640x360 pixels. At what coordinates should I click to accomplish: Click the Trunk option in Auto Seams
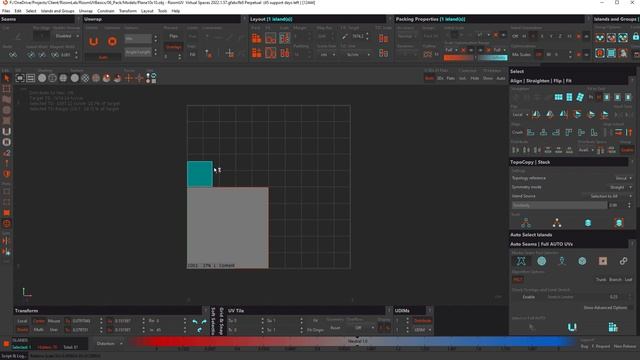click(x=601, y=280)
